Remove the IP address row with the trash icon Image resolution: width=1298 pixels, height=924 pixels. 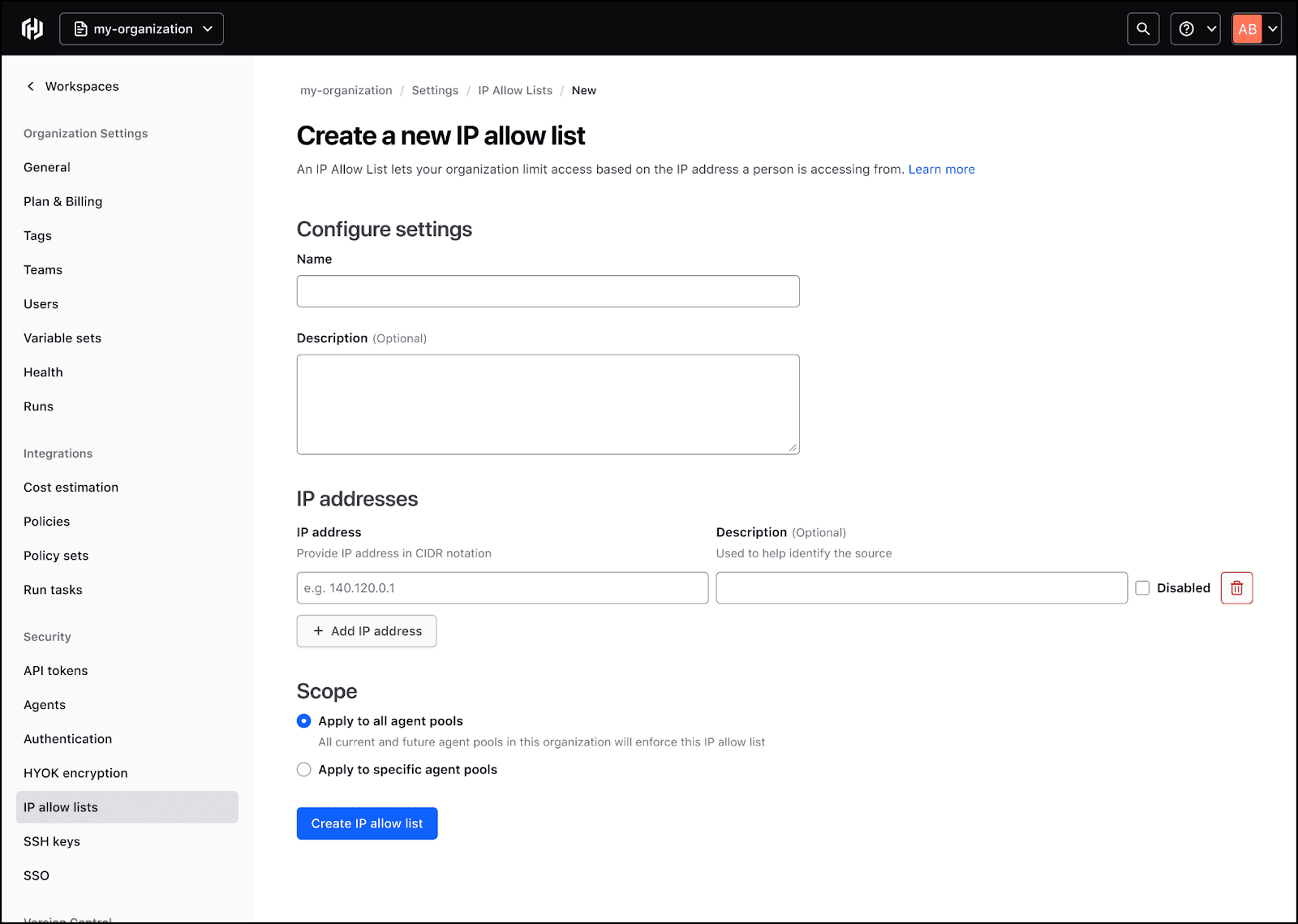pyautogui.click(x=1236, y=587)
